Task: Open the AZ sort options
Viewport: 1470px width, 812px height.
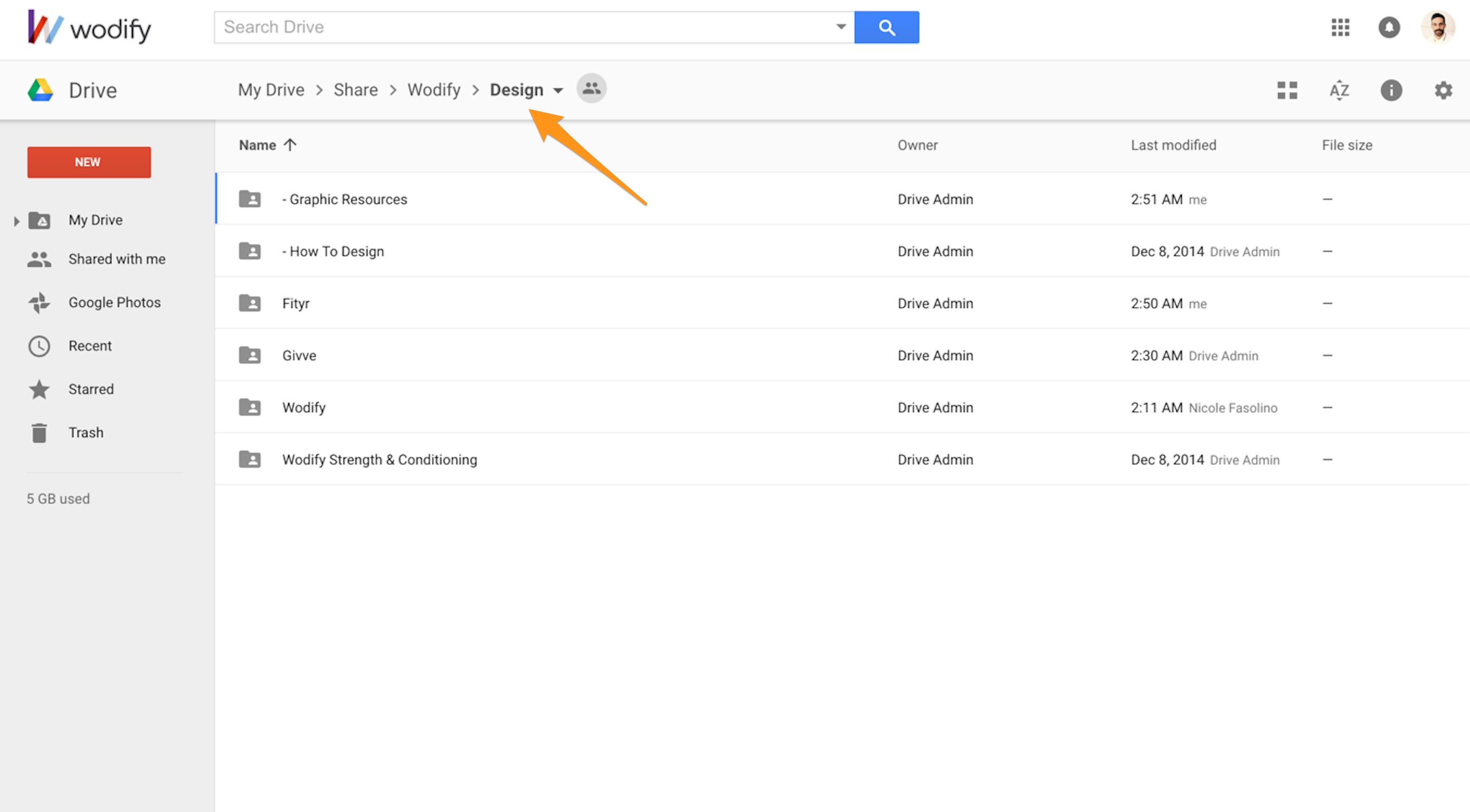Action: click(1339, 90)
